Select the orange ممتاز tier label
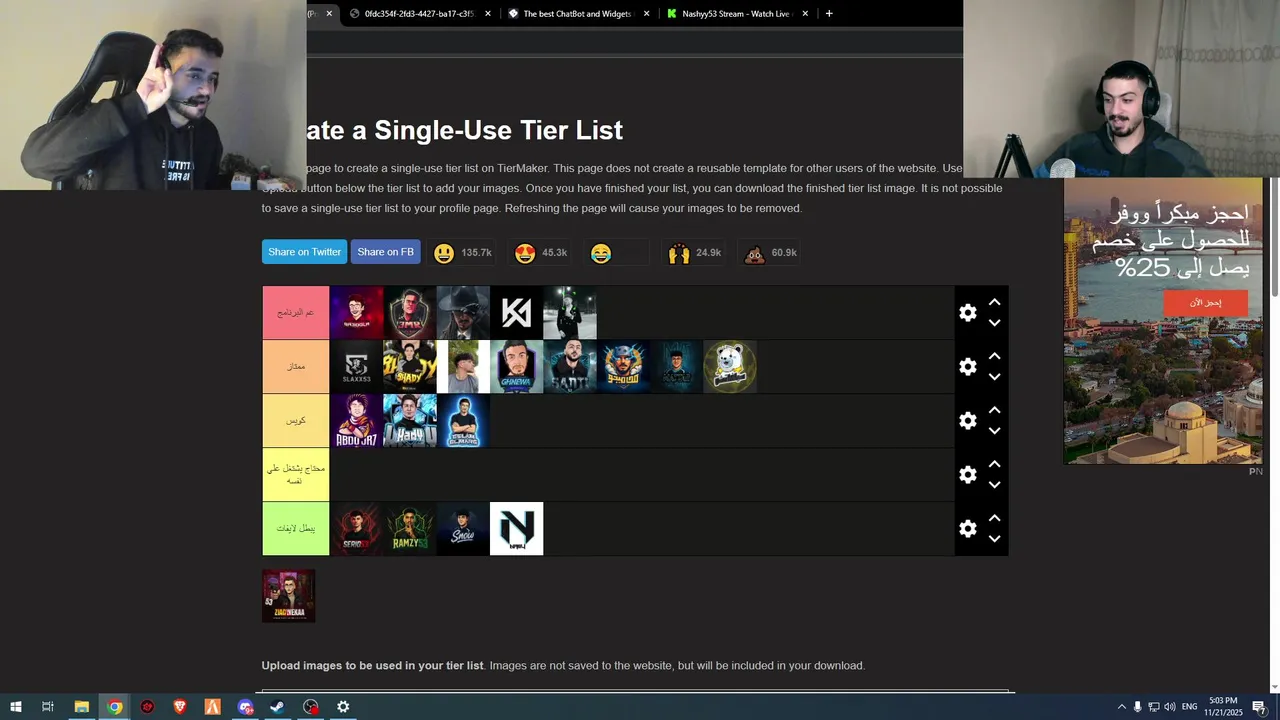Screen dimensions: 1280x720 pyautogui.click(x=296, y=367)
